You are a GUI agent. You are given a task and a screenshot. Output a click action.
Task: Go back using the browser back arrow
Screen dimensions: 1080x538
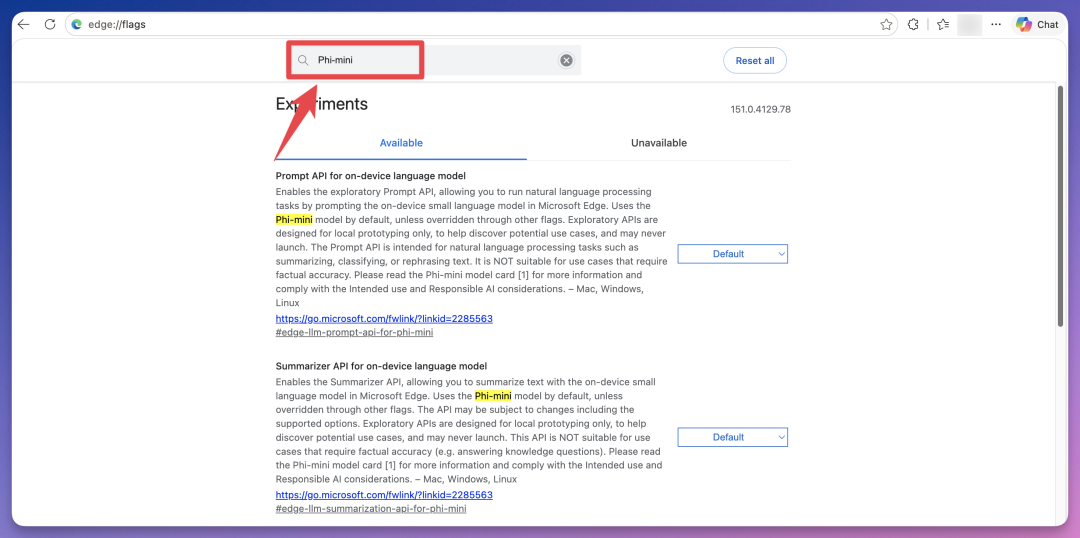click(x=24, y=24)
